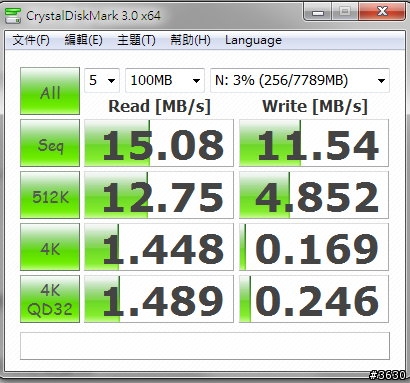Expand the N: drive selection dropdown
Viewport: 410px width, 383px height.
(x=300, y=80)
